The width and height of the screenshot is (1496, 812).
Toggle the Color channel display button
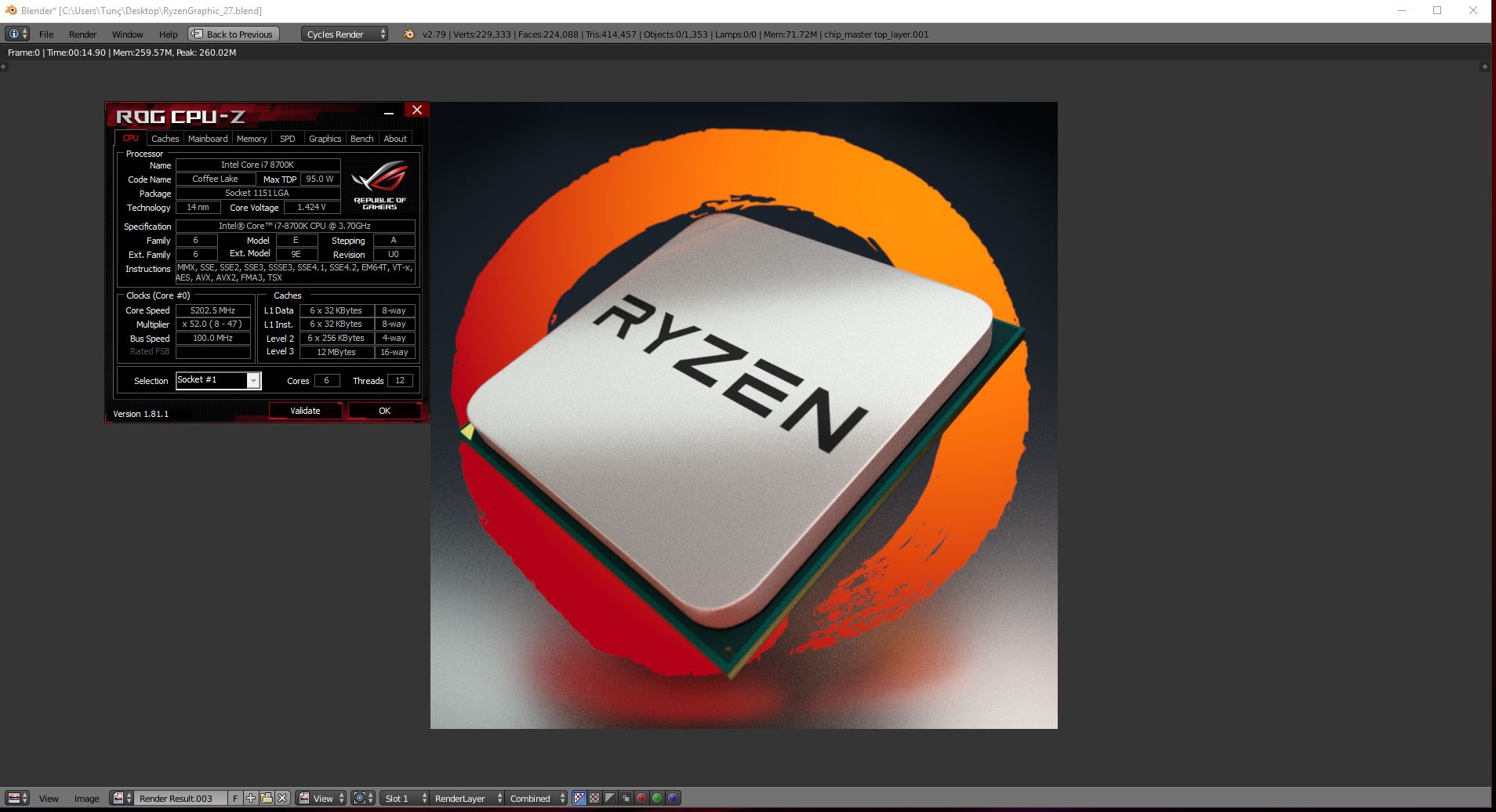point(594,798)
